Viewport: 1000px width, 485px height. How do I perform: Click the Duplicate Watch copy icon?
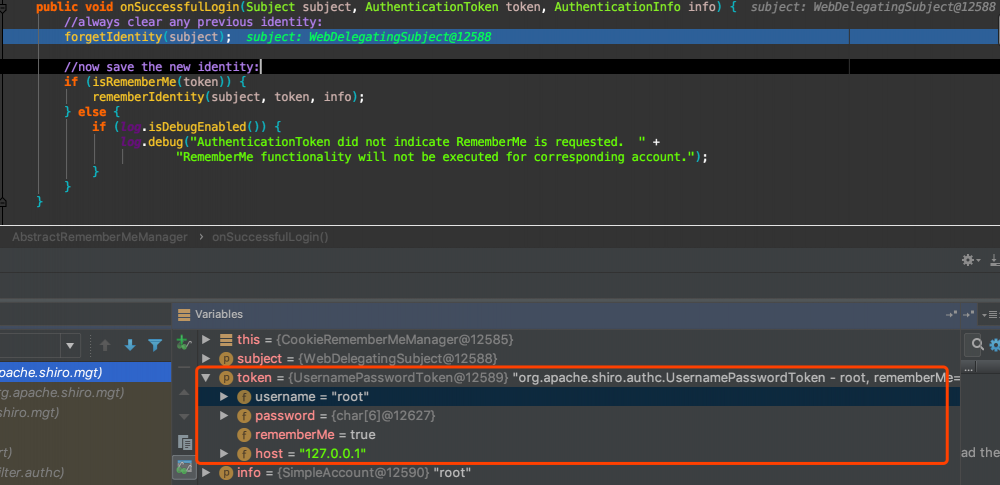coord(184,442)
